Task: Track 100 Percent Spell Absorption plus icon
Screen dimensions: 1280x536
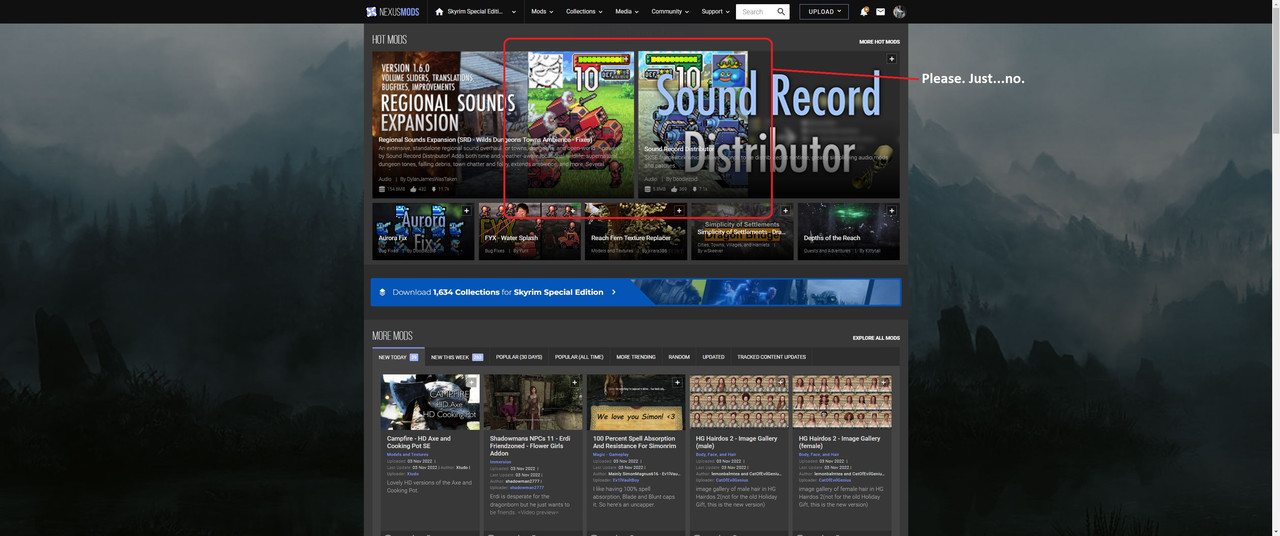Action: (x=677, y=382)
